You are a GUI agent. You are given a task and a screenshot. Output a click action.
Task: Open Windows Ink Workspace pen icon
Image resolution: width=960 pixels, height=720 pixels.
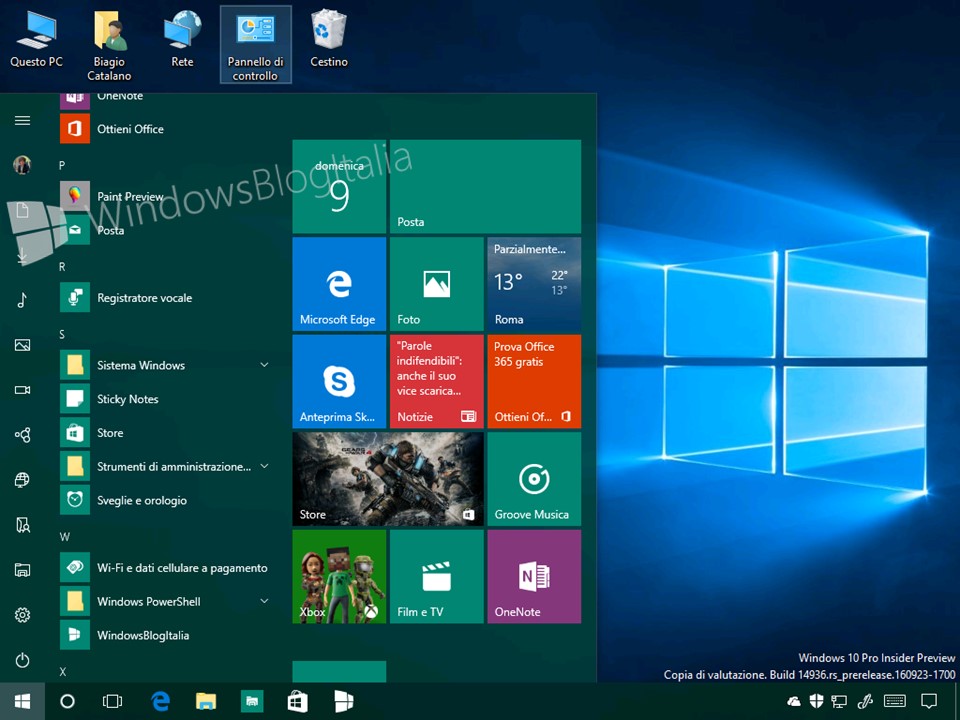[865, 701]
